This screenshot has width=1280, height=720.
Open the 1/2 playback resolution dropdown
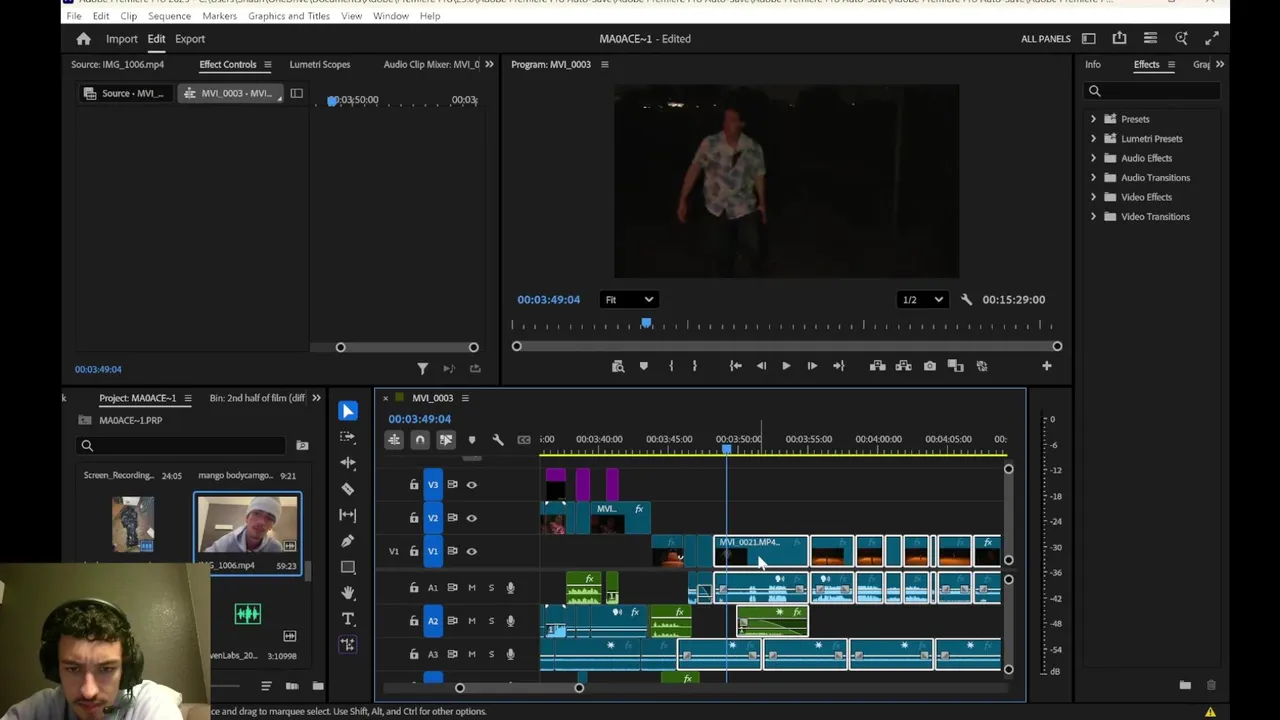922,300
